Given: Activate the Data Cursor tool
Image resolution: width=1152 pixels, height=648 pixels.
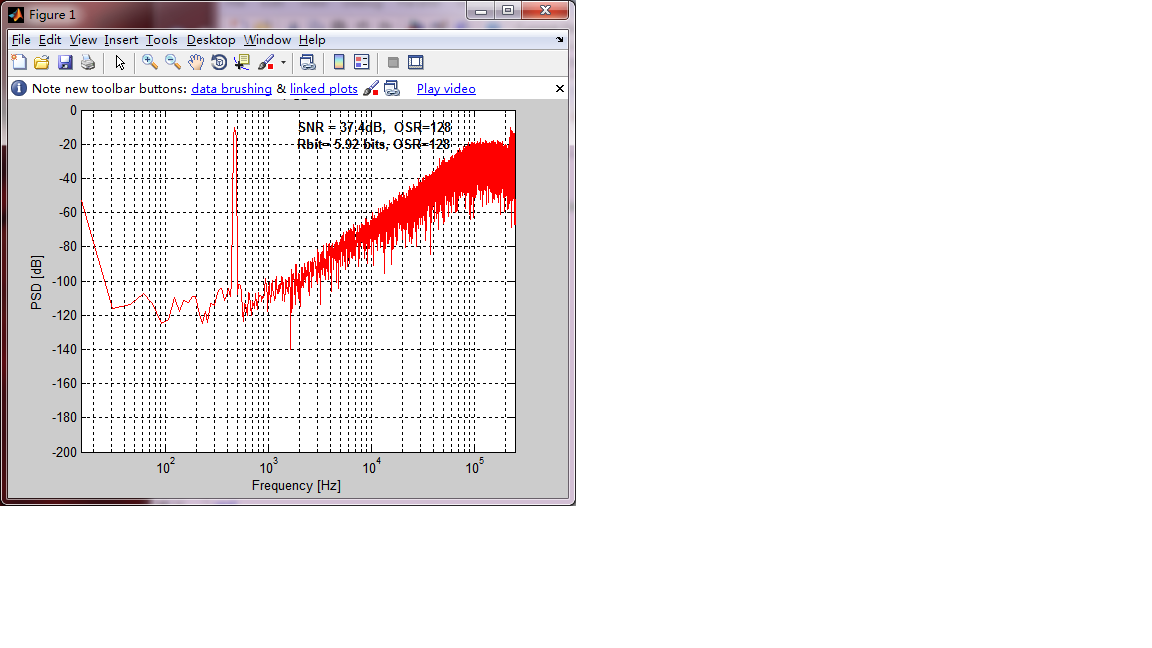Looking at the screenshot, I should [242, 62].
